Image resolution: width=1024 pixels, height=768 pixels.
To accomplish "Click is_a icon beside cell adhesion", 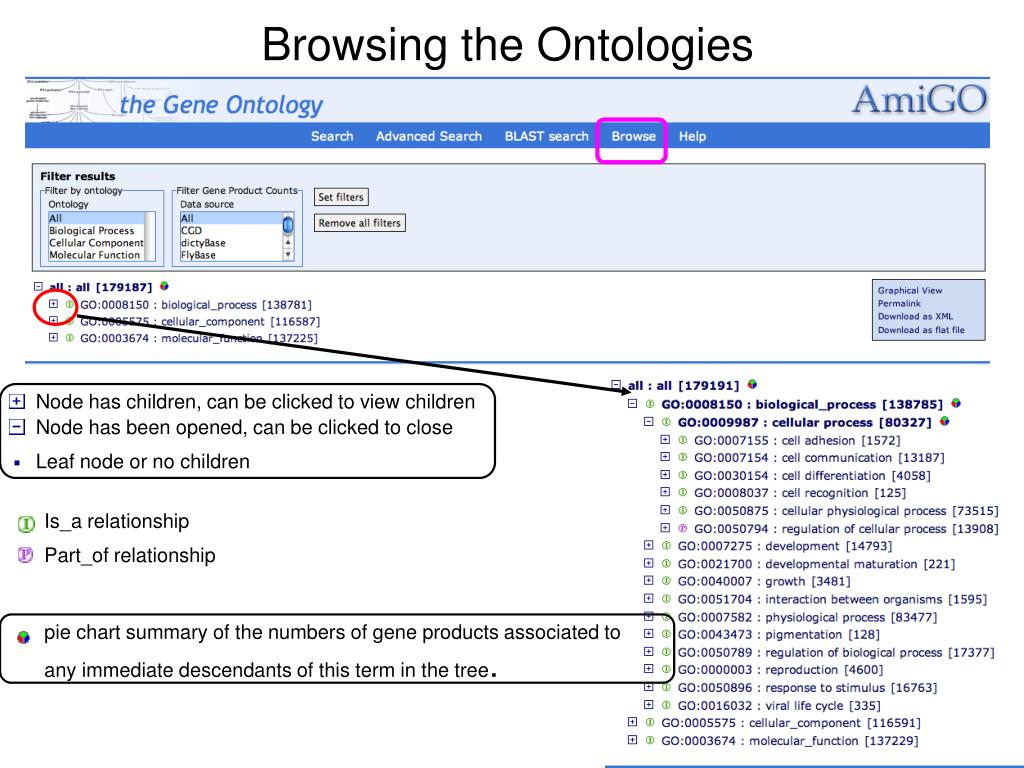I will click(682, 440).
